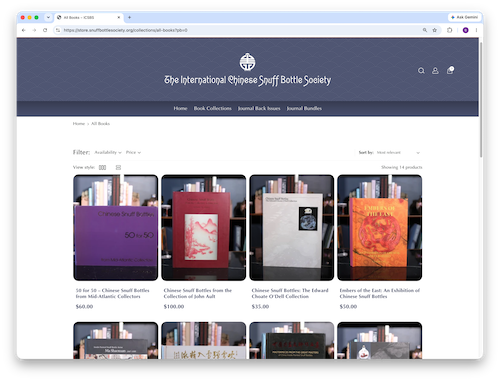Open the Price filter dropdown
This screenshot has width=500, height=381.
coord(133,152)
